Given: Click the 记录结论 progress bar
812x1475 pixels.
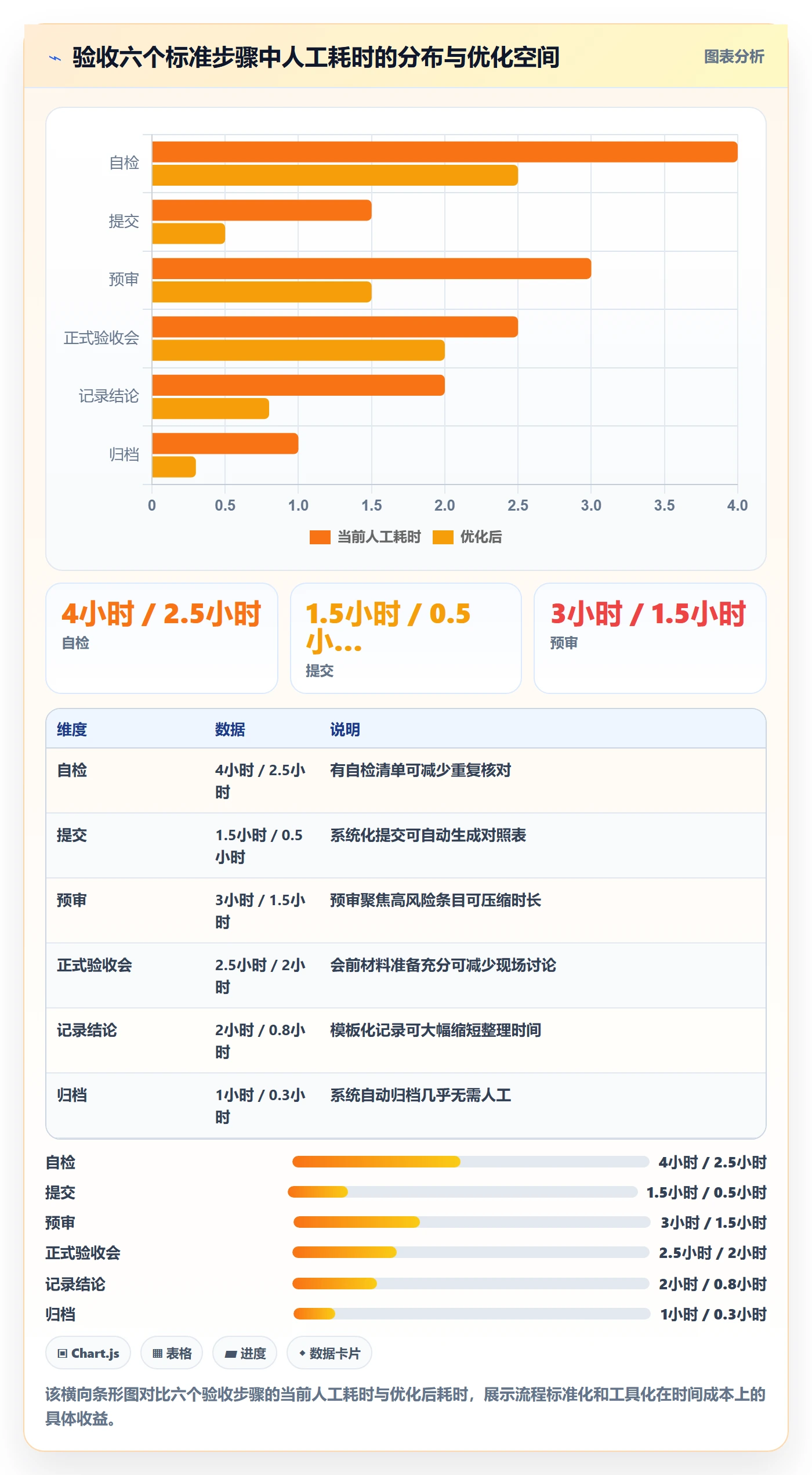Looking at the screenshot, I should pyautogui.click(x=470, y=1284).
